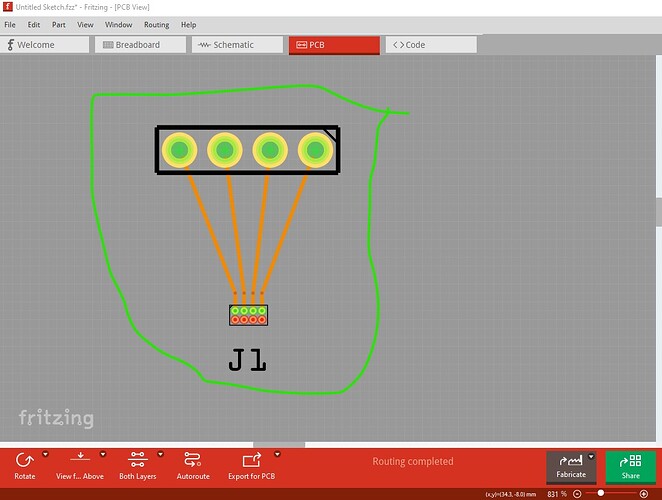
Task: Click the zoom in plus icon
Action: pos(643,494)
